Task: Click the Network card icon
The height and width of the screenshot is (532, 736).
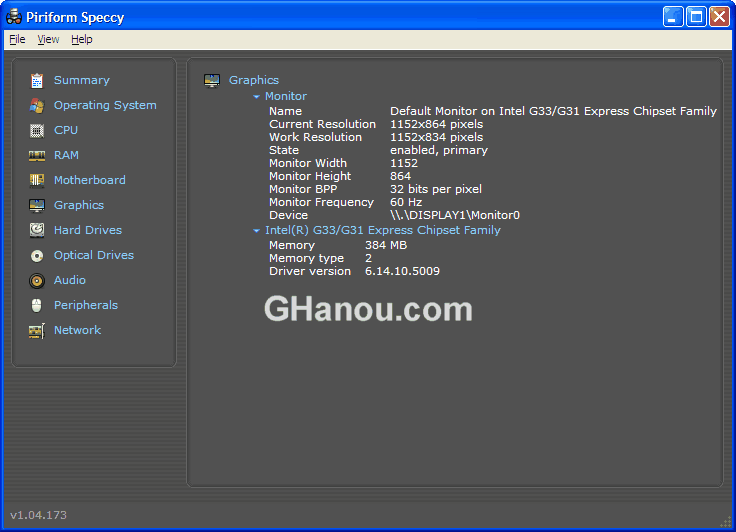Action: tap(37, 331)
